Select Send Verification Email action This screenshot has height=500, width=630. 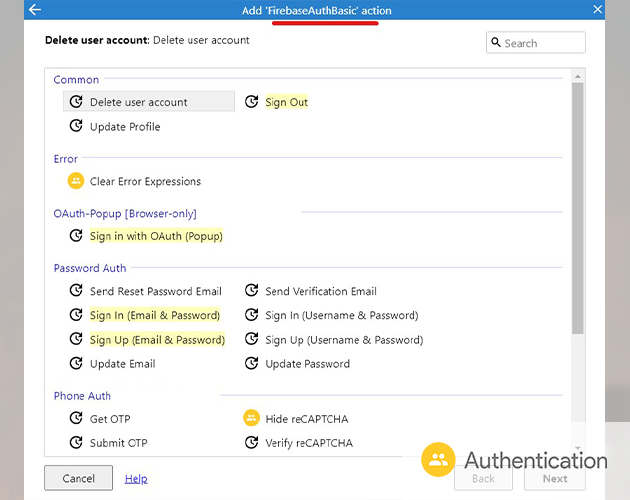pyautogui.click(x=320, y=291)
